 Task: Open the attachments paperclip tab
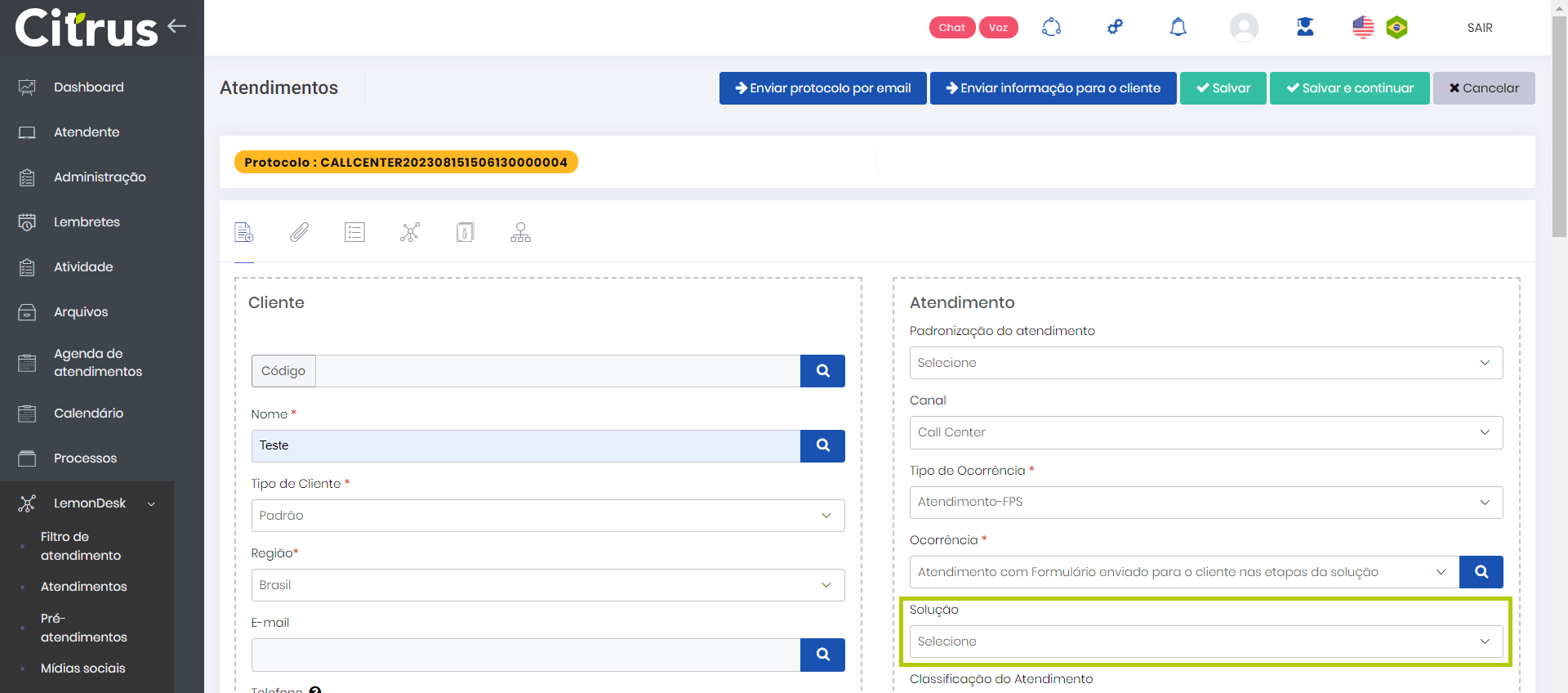[x=299, y=233]
